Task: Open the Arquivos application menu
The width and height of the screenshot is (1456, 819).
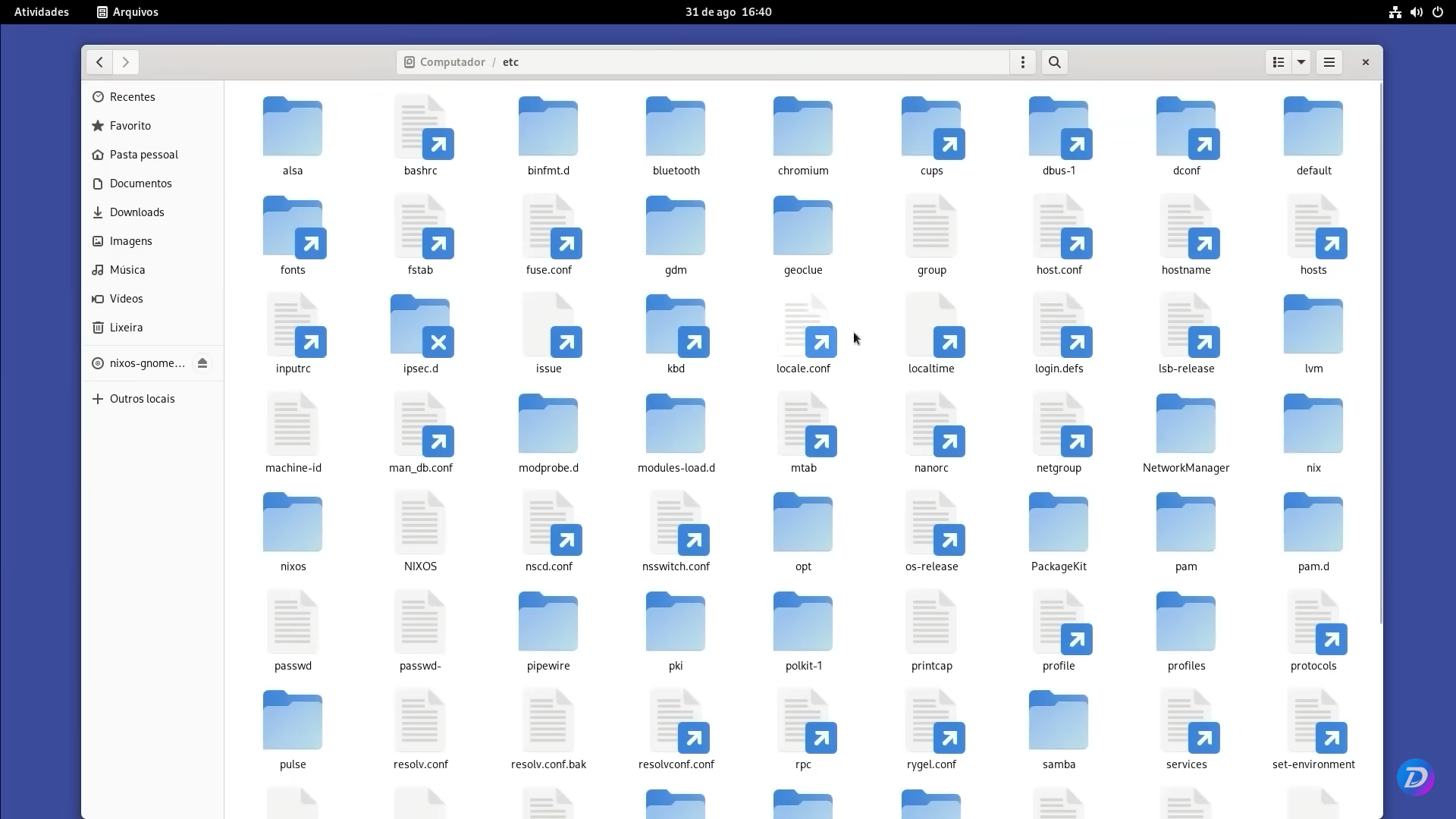Action: tap(127, 11)
